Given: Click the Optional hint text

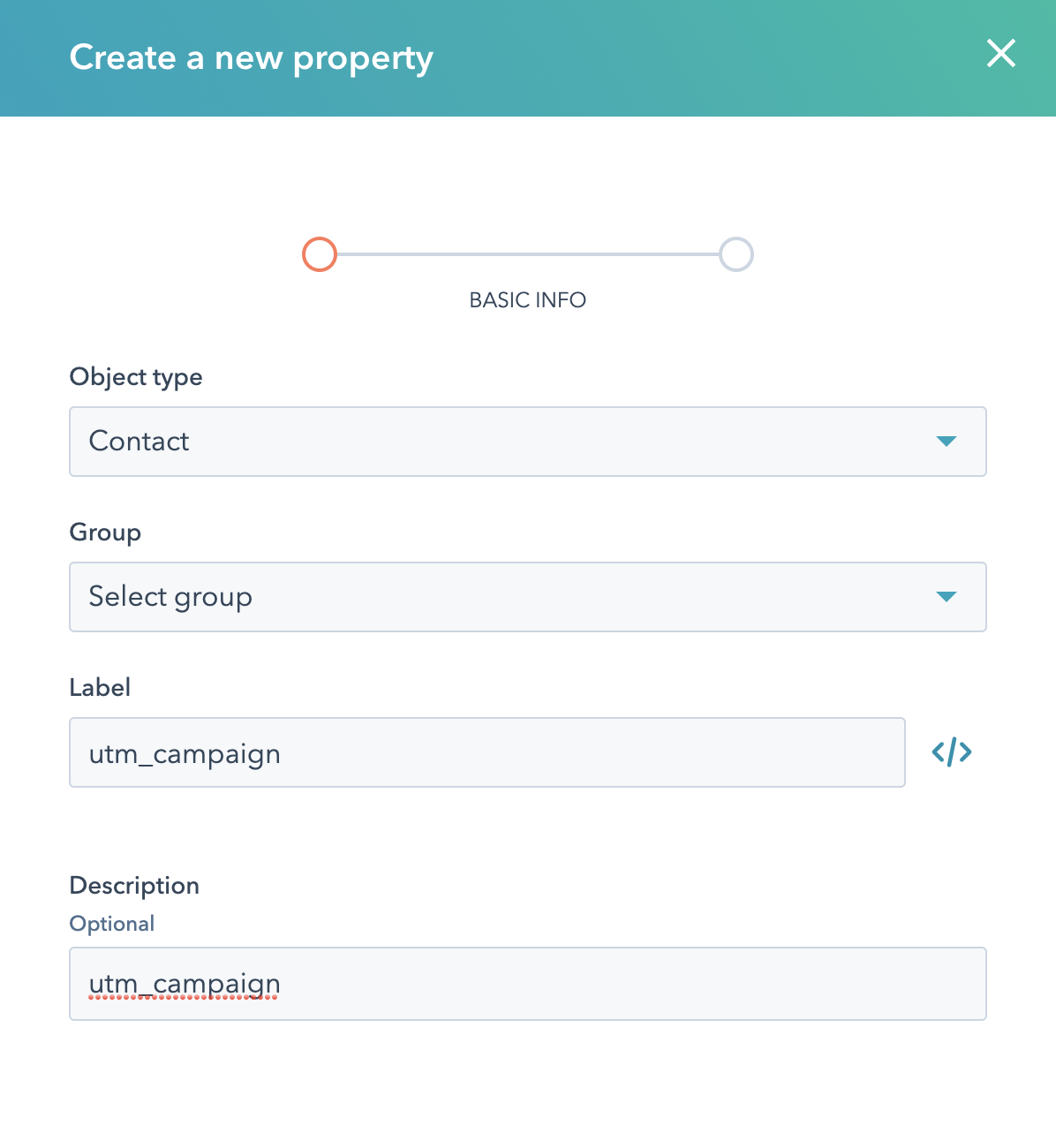Looking at the screenshot, I should click(112, 924).
